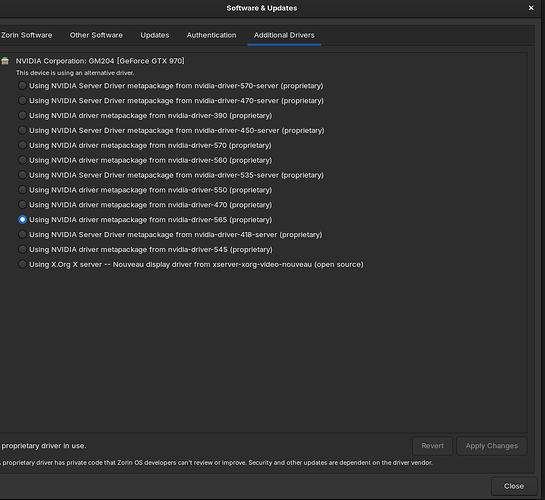Select the Additional Drivers tab

click(284, 35)
